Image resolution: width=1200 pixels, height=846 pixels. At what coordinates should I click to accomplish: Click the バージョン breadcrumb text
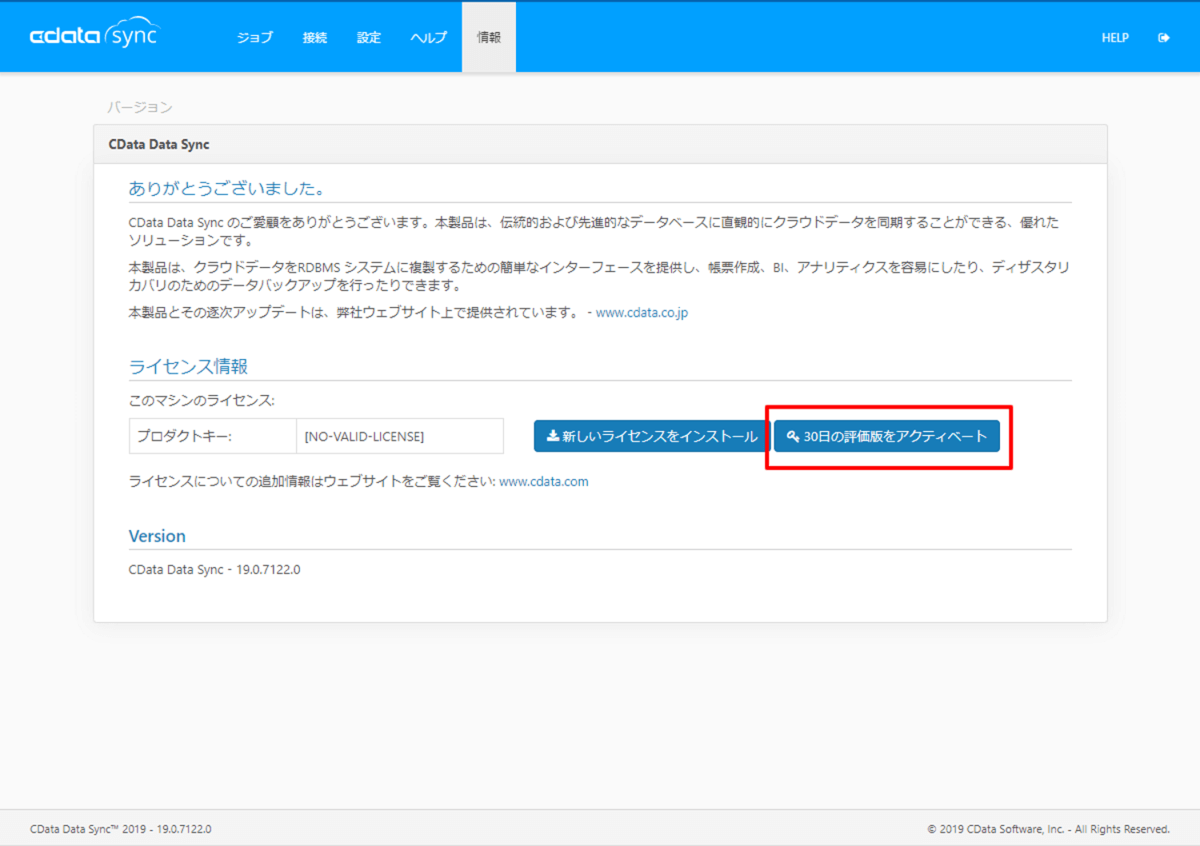pyautogui.click(x=140, y=106)
